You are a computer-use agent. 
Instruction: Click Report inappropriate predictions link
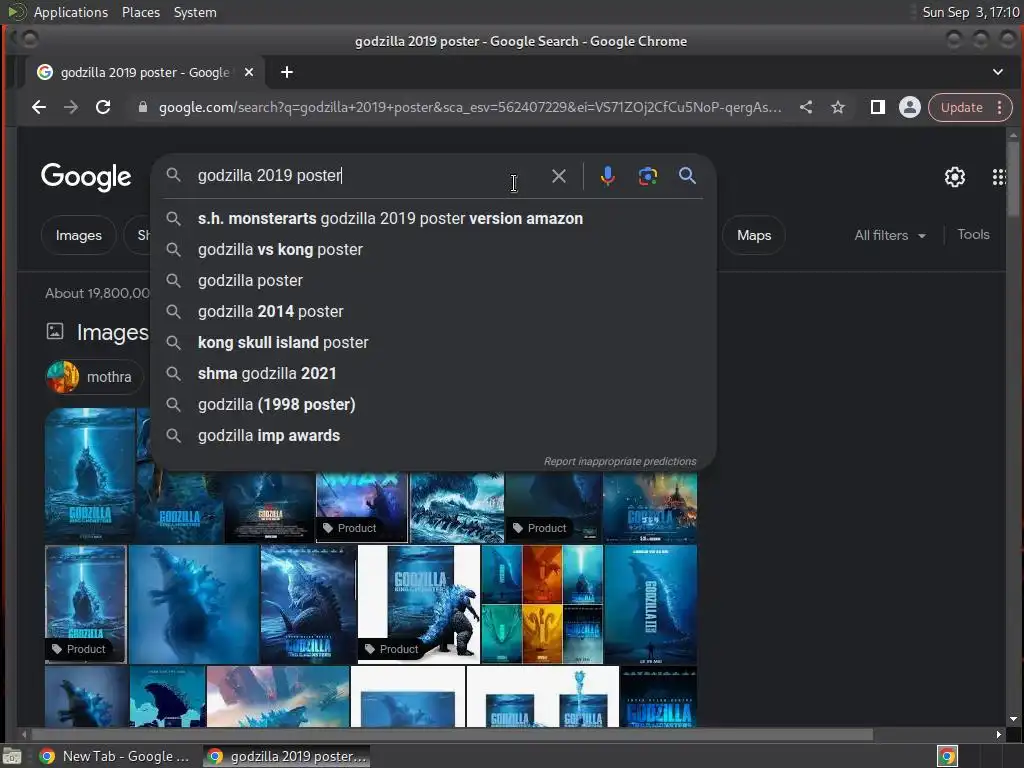tap(620, 462)
